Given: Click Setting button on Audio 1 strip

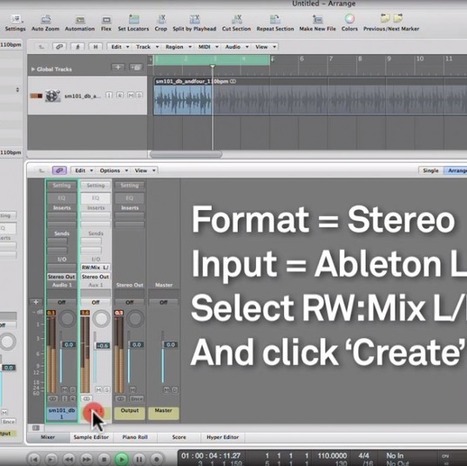Looking at the screenshot, I should tap(62, 186).
